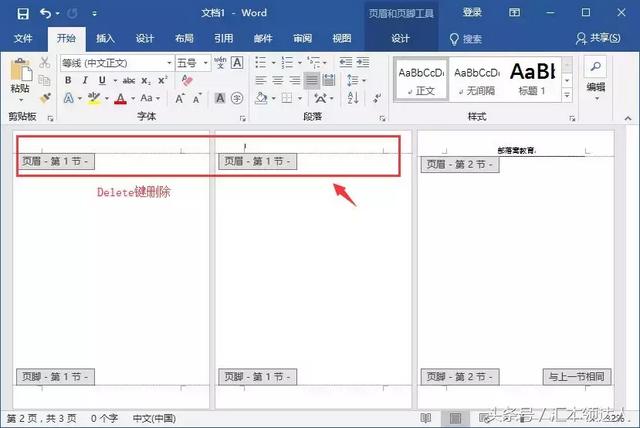Image resolution: width=640 pixels, height=428 pixels.
Task: Click the Redo arrow in the quick access toolbar
Action: 72,13
